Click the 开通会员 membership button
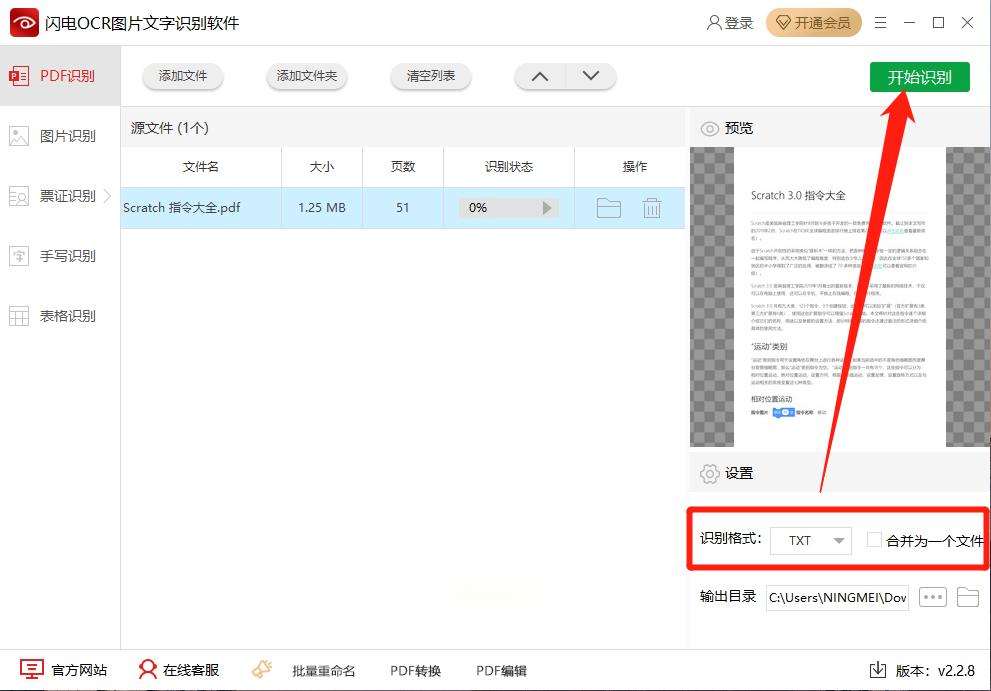The height and width of the screenshot is (691, 991). pyautogui.click(x=813, y=23)
